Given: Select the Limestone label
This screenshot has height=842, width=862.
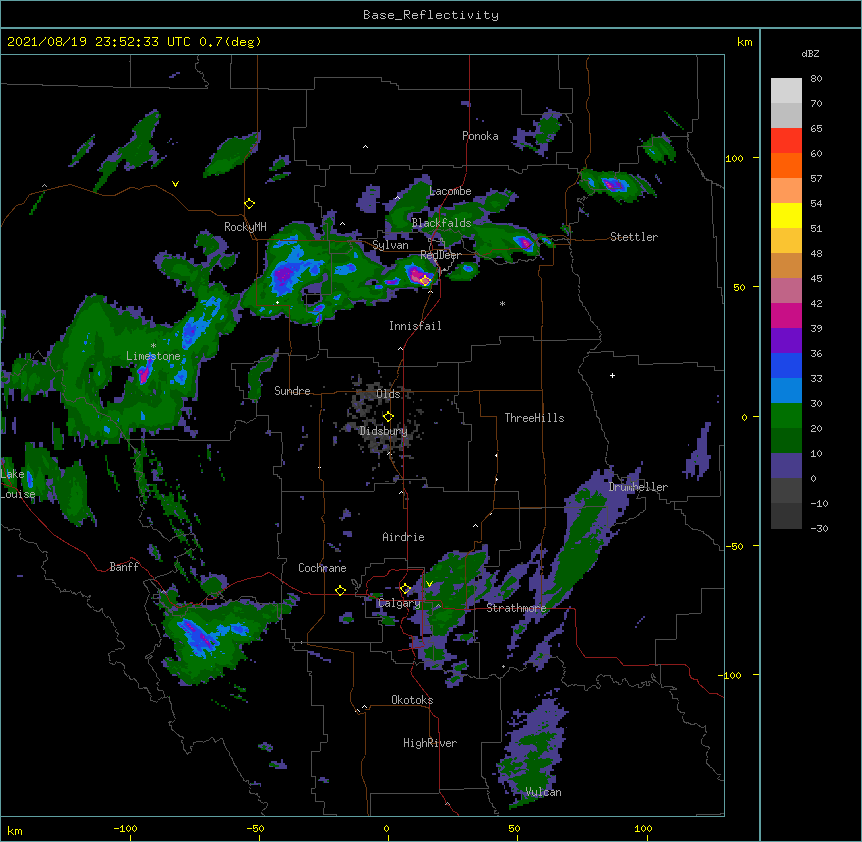Looking at the screenshot, I should [153, 356].
